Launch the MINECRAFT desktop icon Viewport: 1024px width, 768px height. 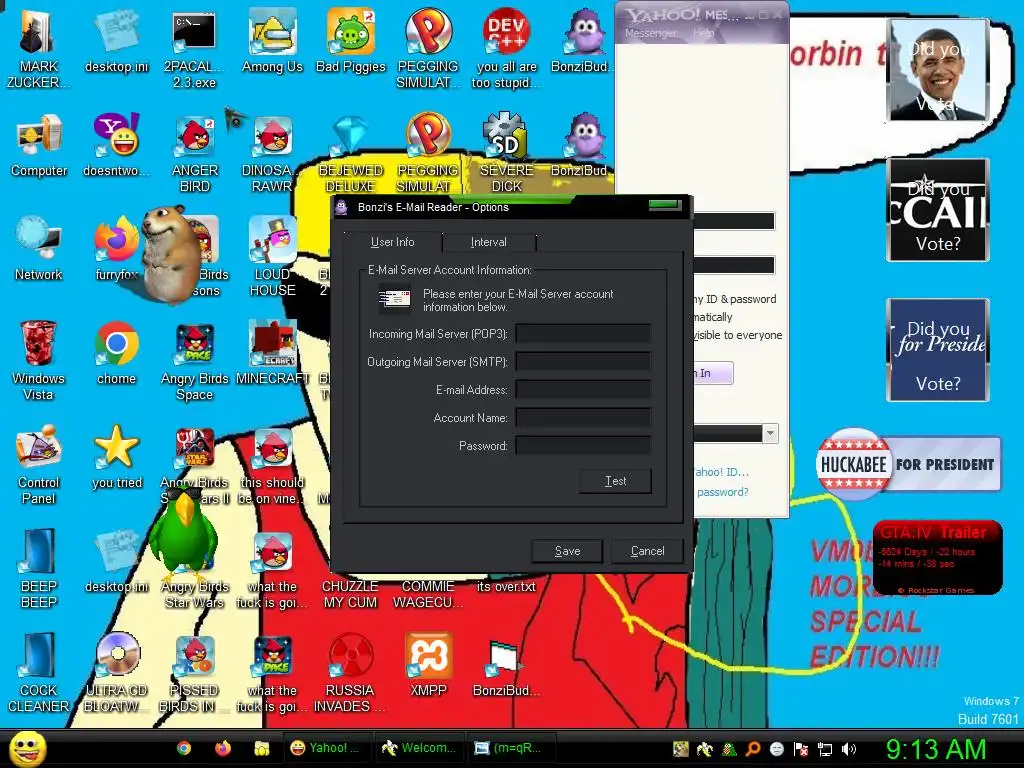tap(272, 353)
